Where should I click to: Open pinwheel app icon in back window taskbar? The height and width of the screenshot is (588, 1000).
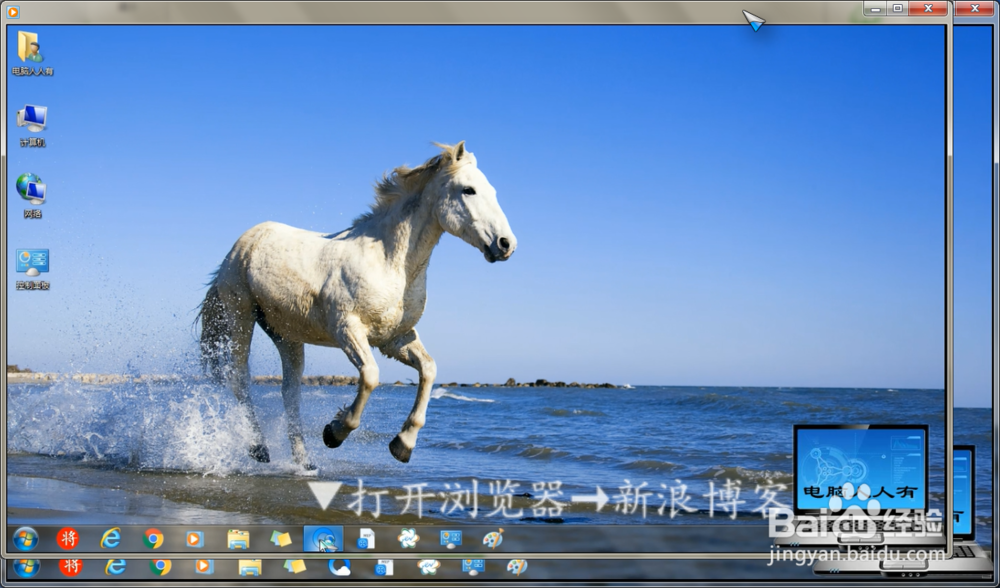pyautogui.click(x=429, y=568)
